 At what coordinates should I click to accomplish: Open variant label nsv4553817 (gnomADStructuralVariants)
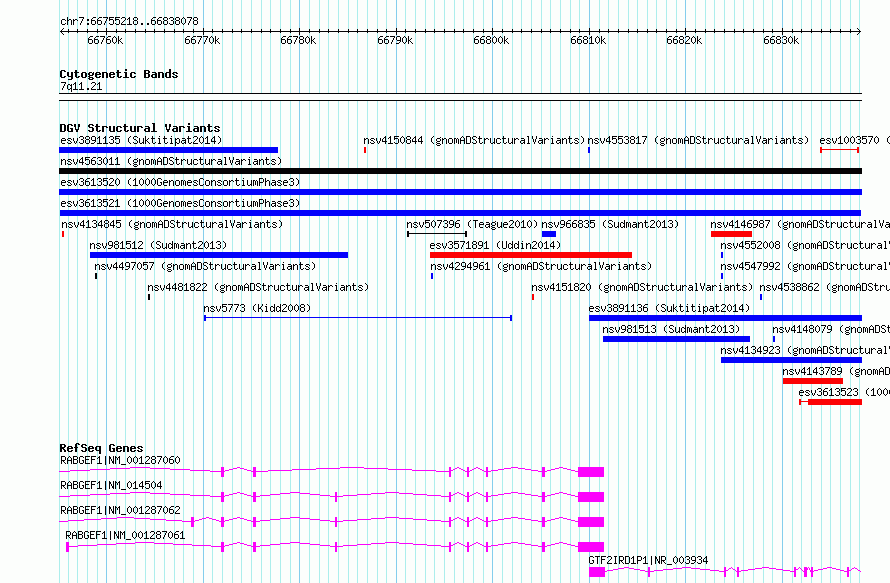click(x=698, y=140)
